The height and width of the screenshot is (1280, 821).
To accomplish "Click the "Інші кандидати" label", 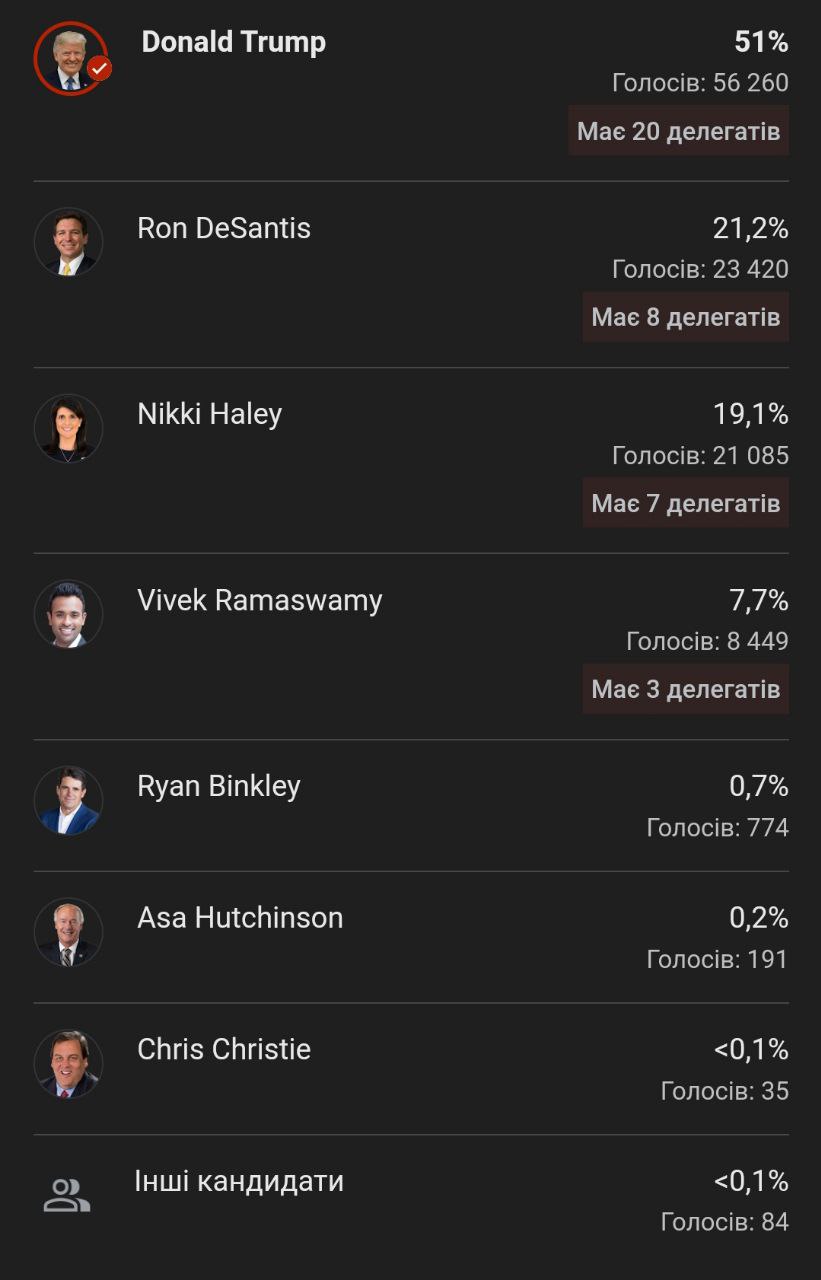I will 239,1181.
